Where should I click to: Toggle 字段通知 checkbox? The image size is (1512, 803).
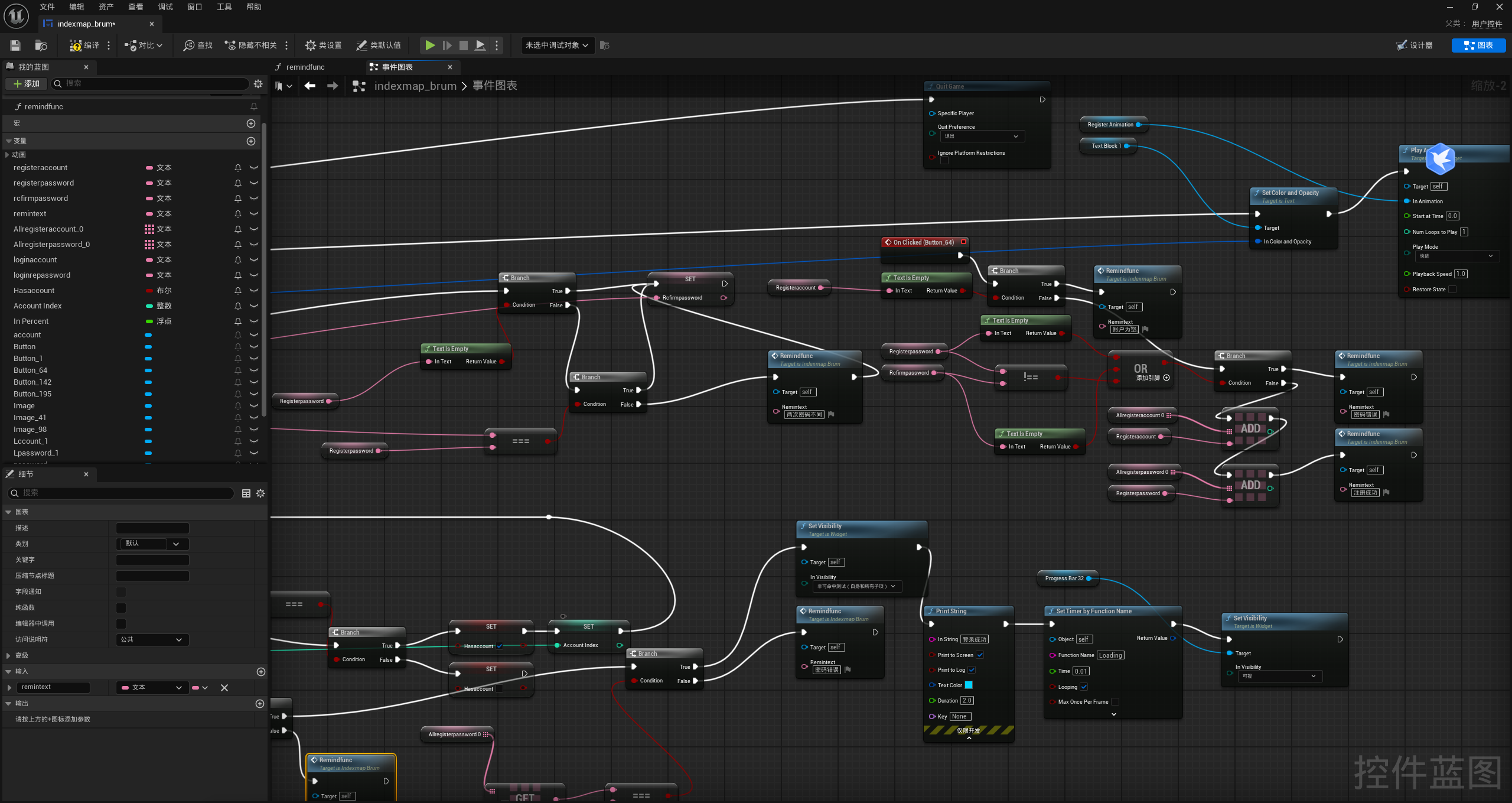point(121,592)
